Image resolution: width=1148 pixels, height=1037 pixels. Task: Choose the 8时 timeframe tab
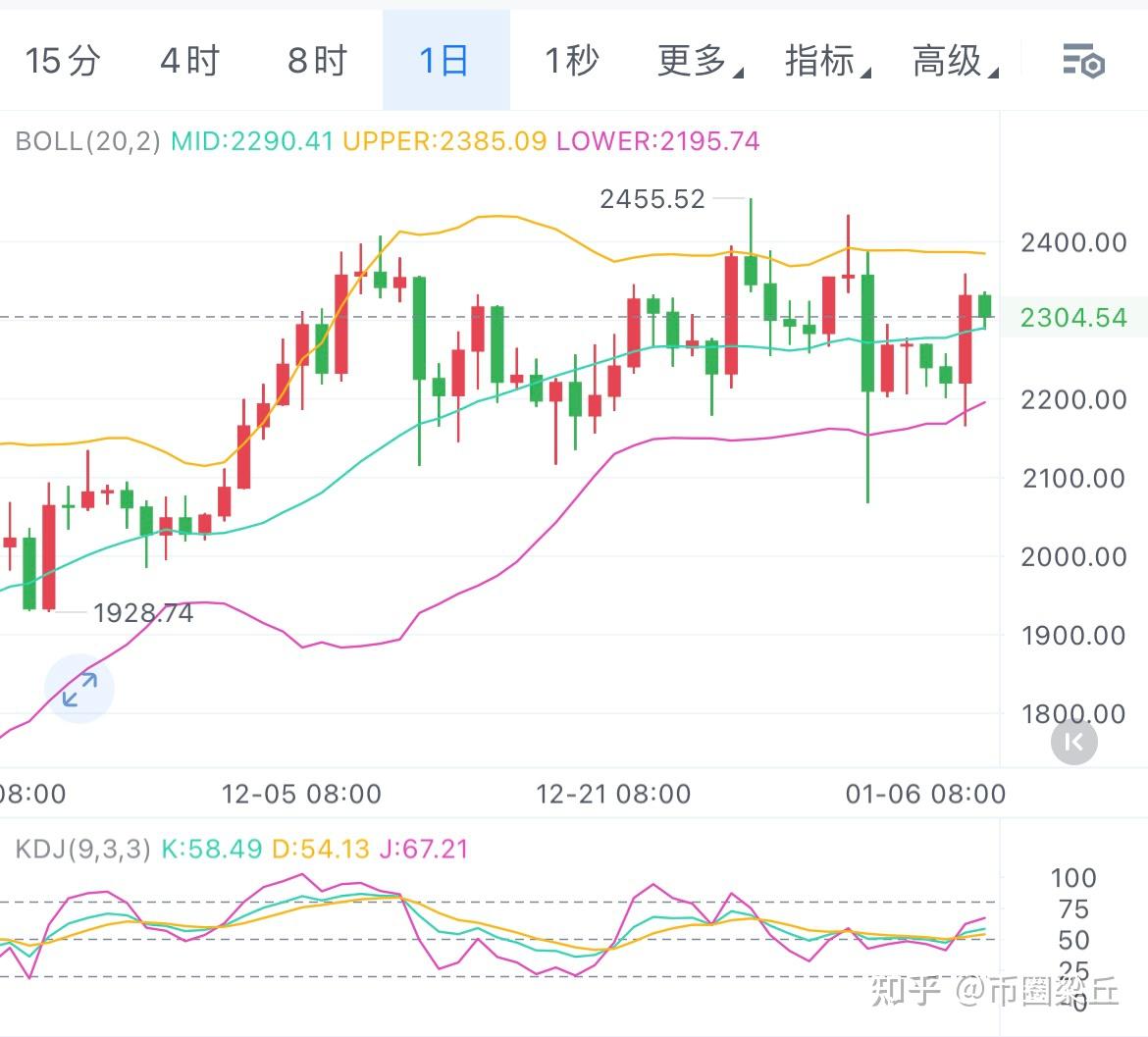(318, 60)
